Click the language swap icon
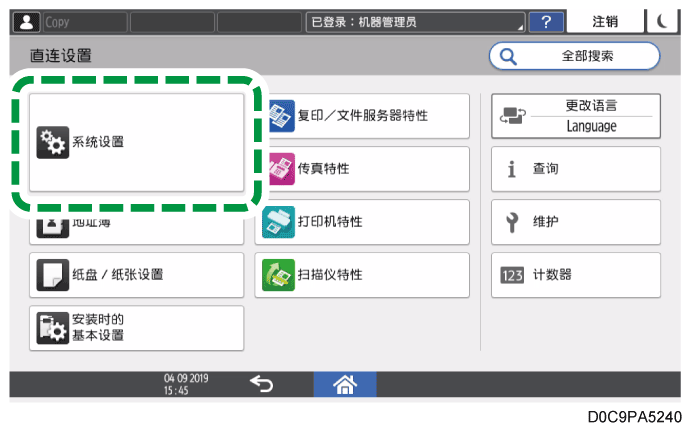Image resolution: width=691 pixels, height=427 pixels. click(x=513, y=116)
